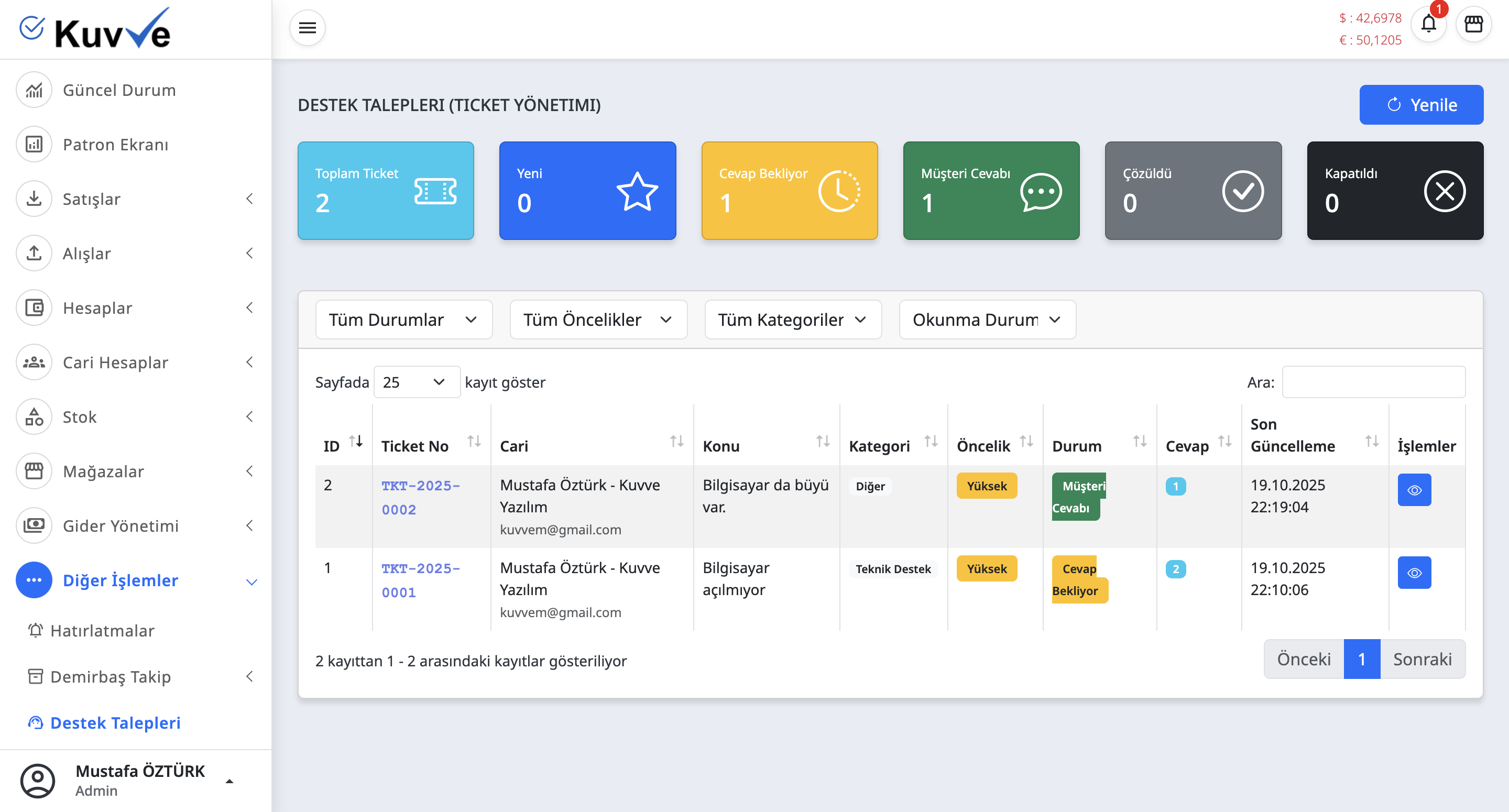This screenshot has width=1509, height=812.
Task: Click the store icon in header
Action: point(1473,25)
